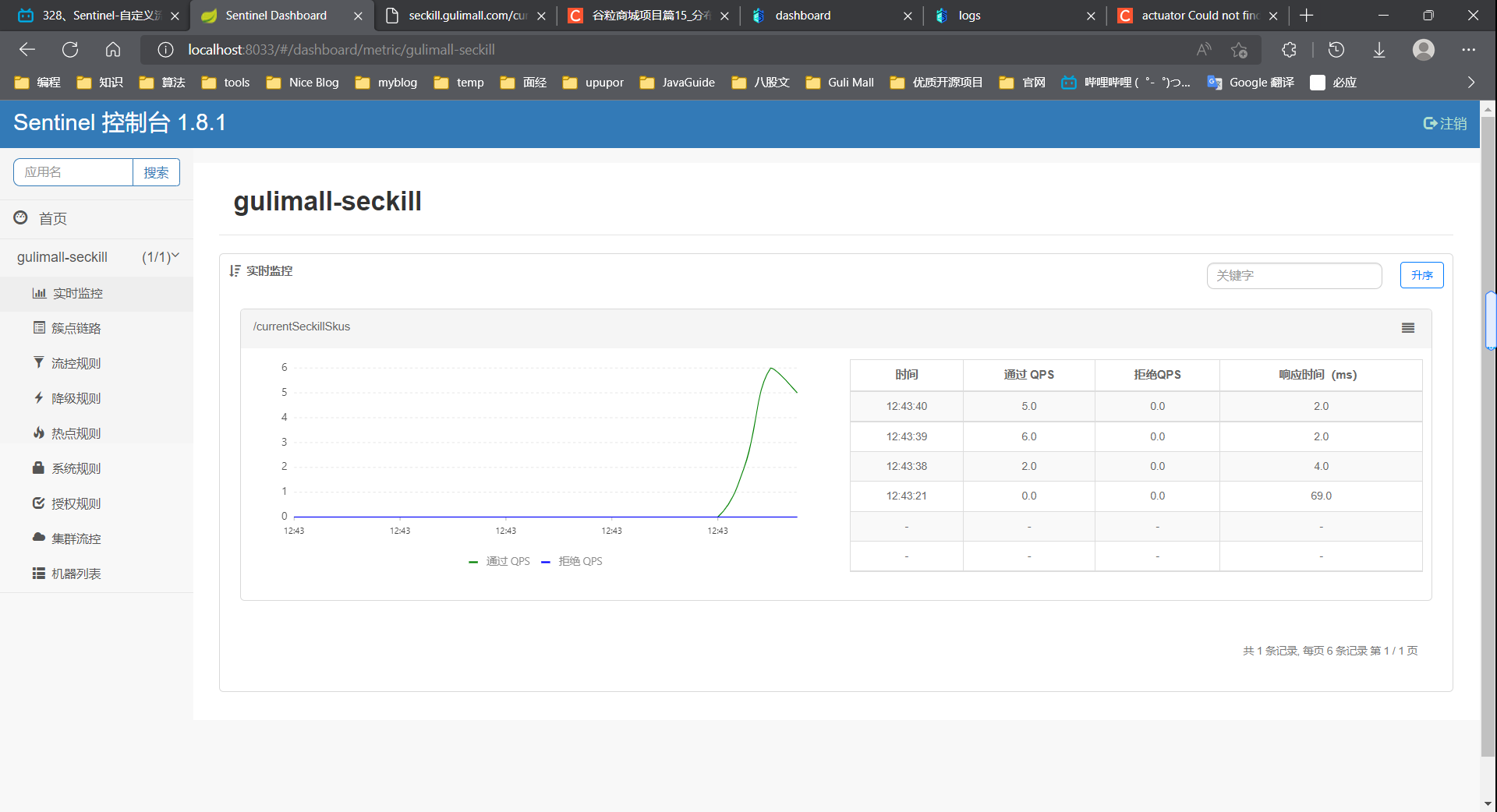Click the 授权规则 check icon
This screenshot has height=812, width=1497.
coord(38,503)
